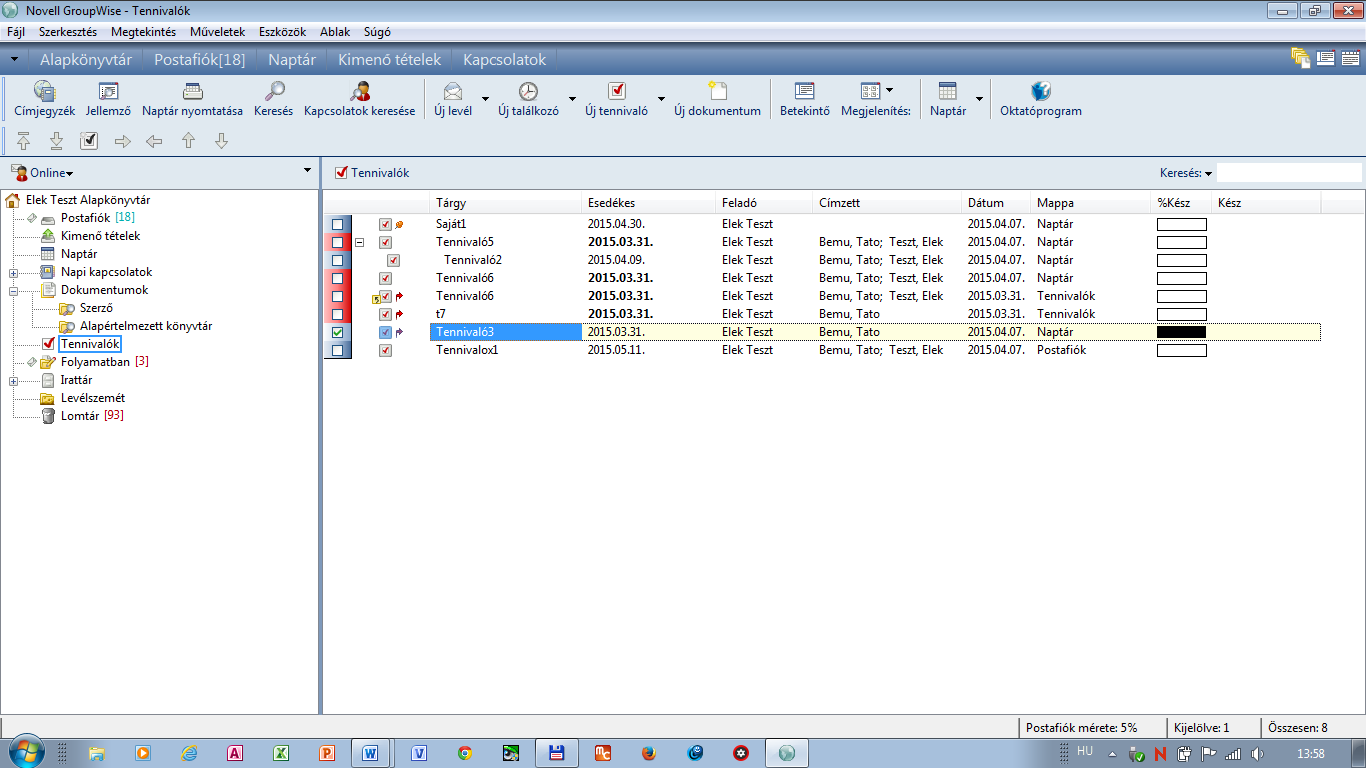Click the move-to-top arrow icon
The image size is (1366, 768).
tap(24, 141)
